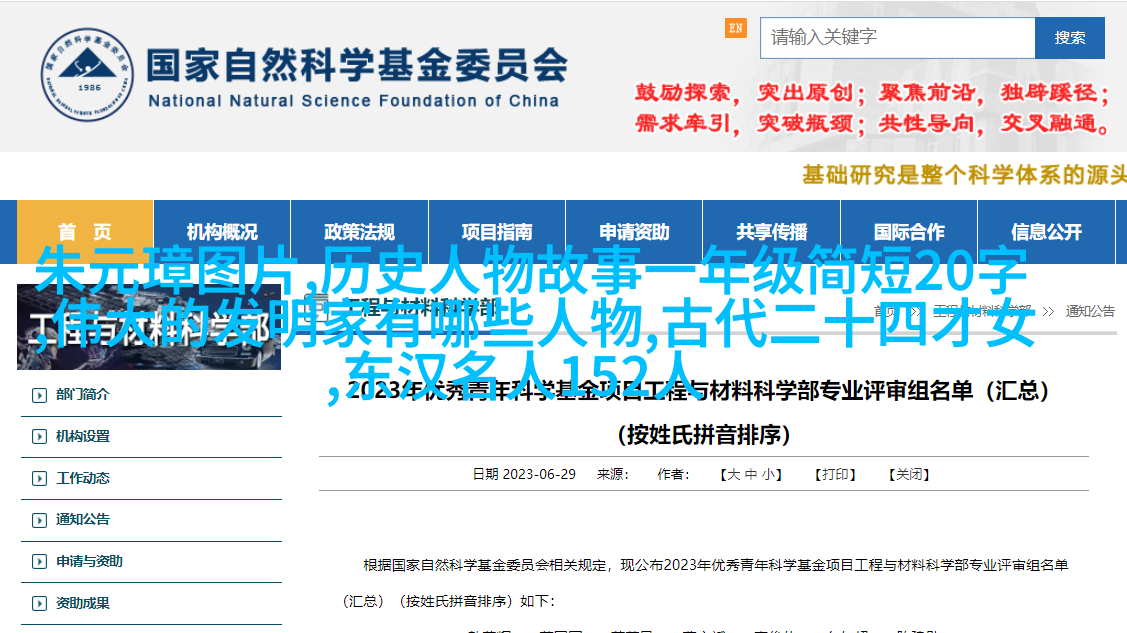Click the arrow icon beside 工作动态
The image size is (1127, 633).
[40, 479]
